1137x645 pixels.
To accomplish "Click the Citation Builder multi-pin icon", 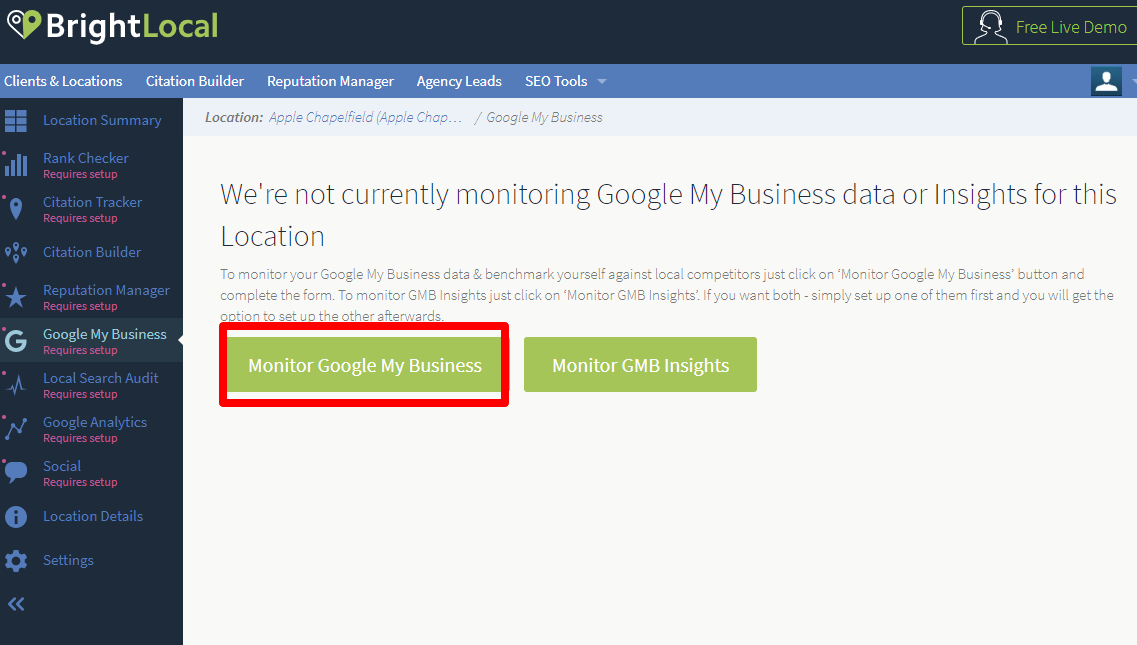I will (16, 252).
